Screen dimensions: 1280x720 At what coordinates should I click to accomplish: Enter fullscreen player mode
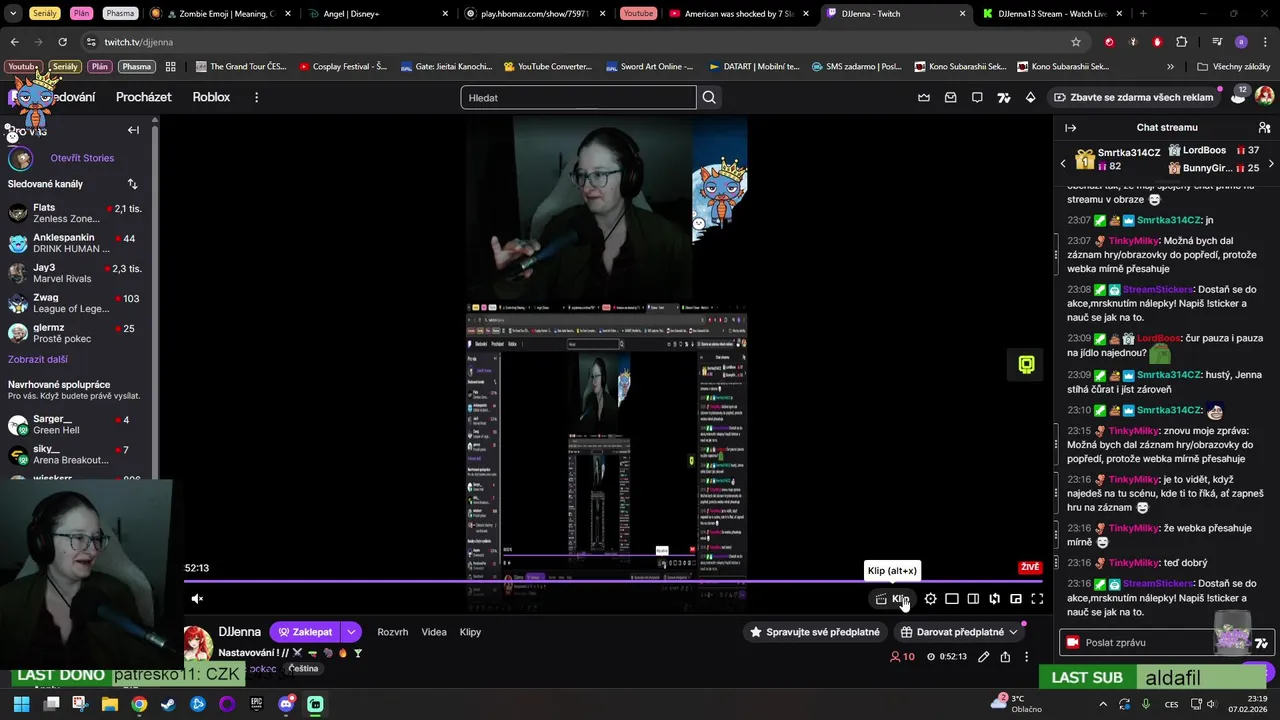(1037, 599)
